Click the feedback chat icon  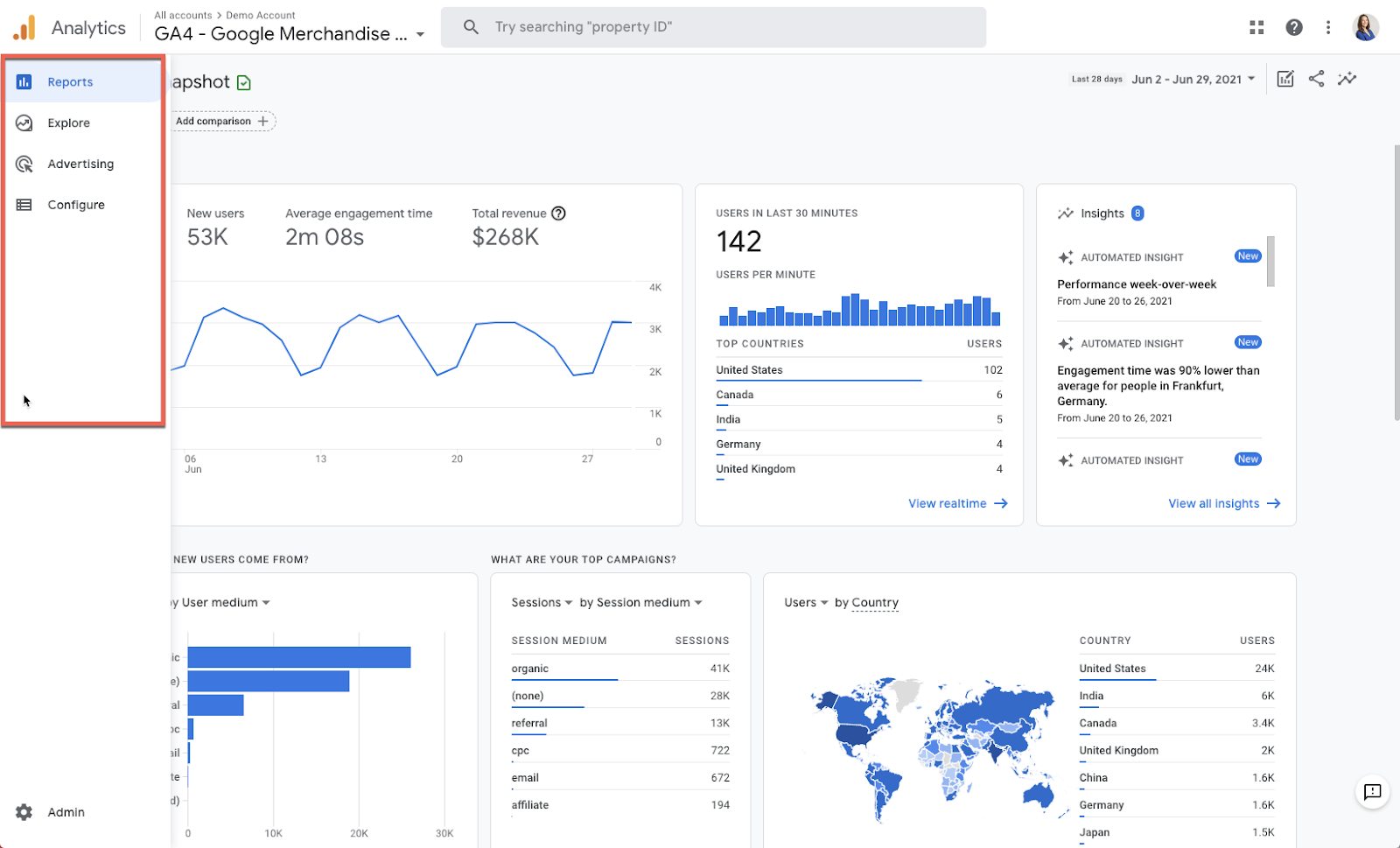pyautogui.click(x=1372, y=792)
